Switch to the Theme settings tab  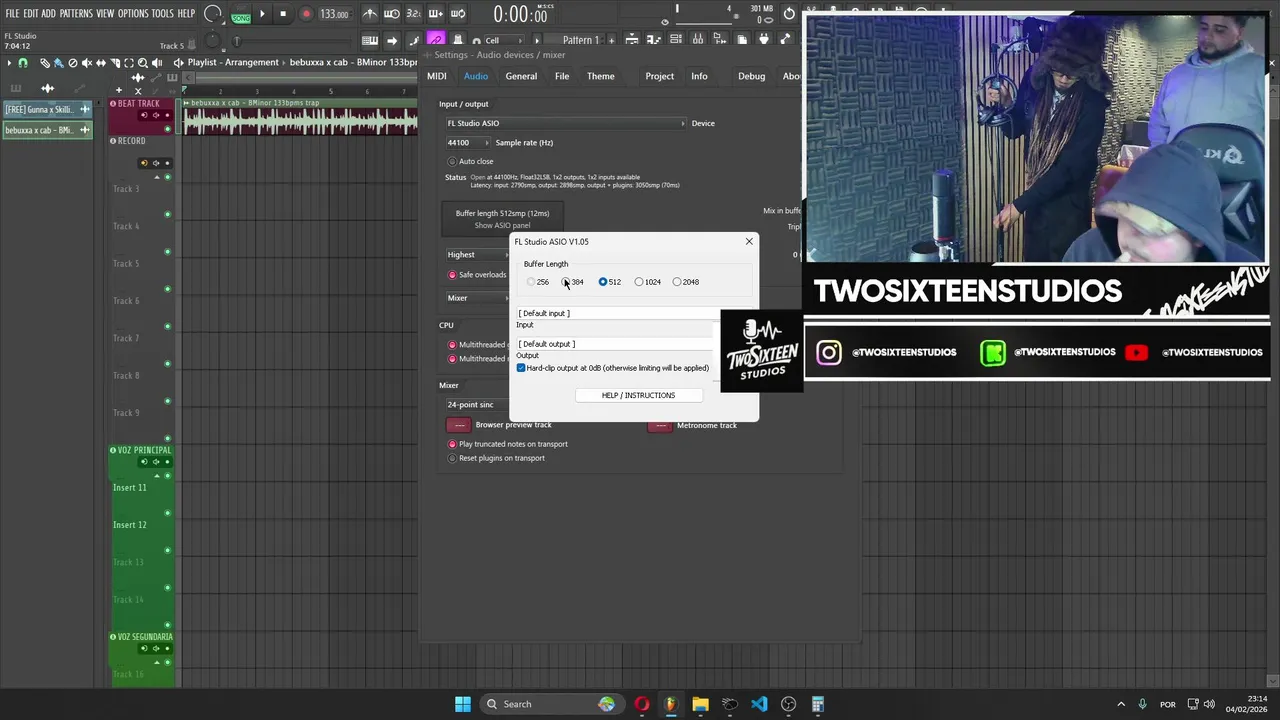pyautogui.click(x=601, y=76)
